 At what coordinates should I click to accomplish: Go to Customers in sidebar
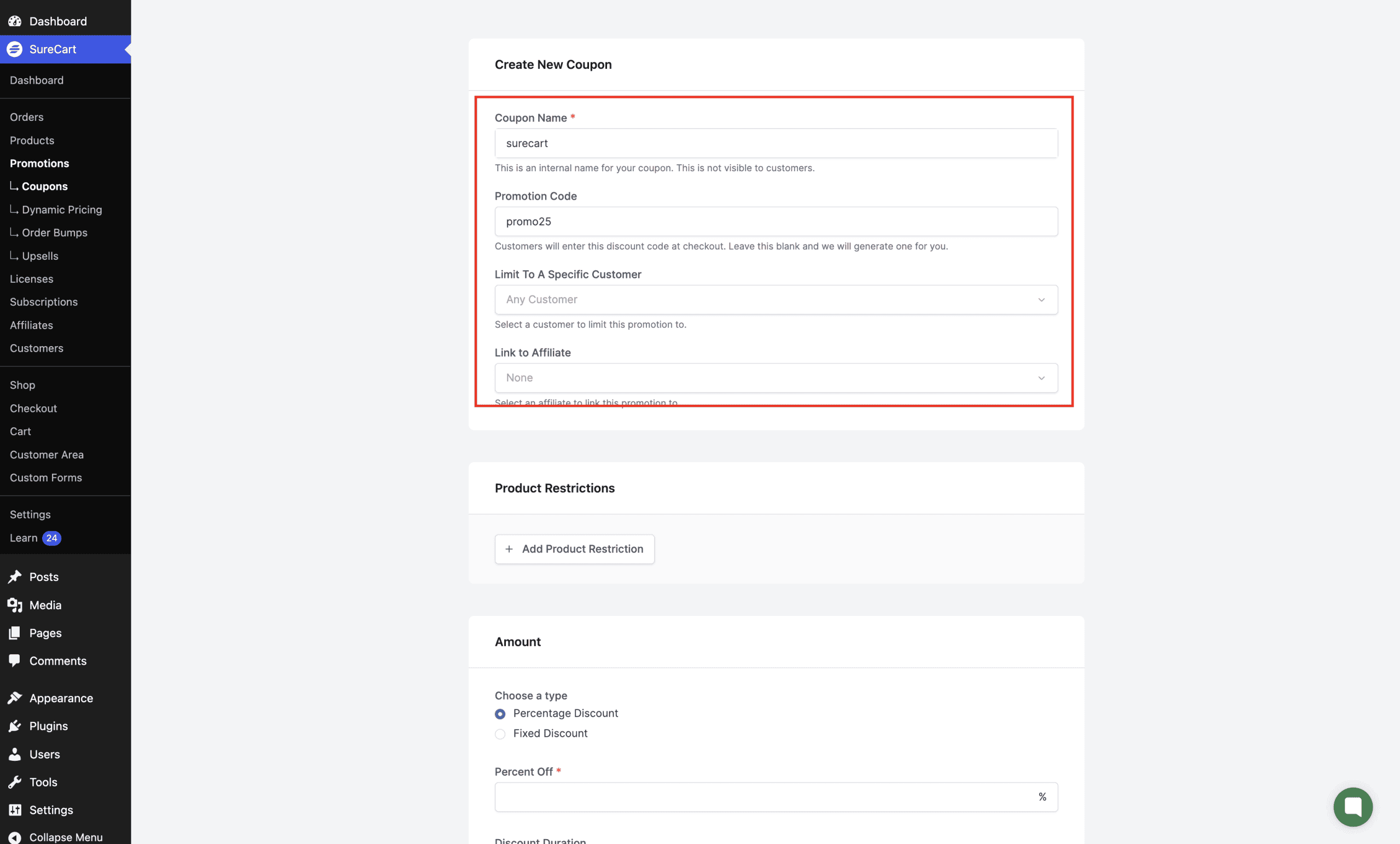pos(36,348)
